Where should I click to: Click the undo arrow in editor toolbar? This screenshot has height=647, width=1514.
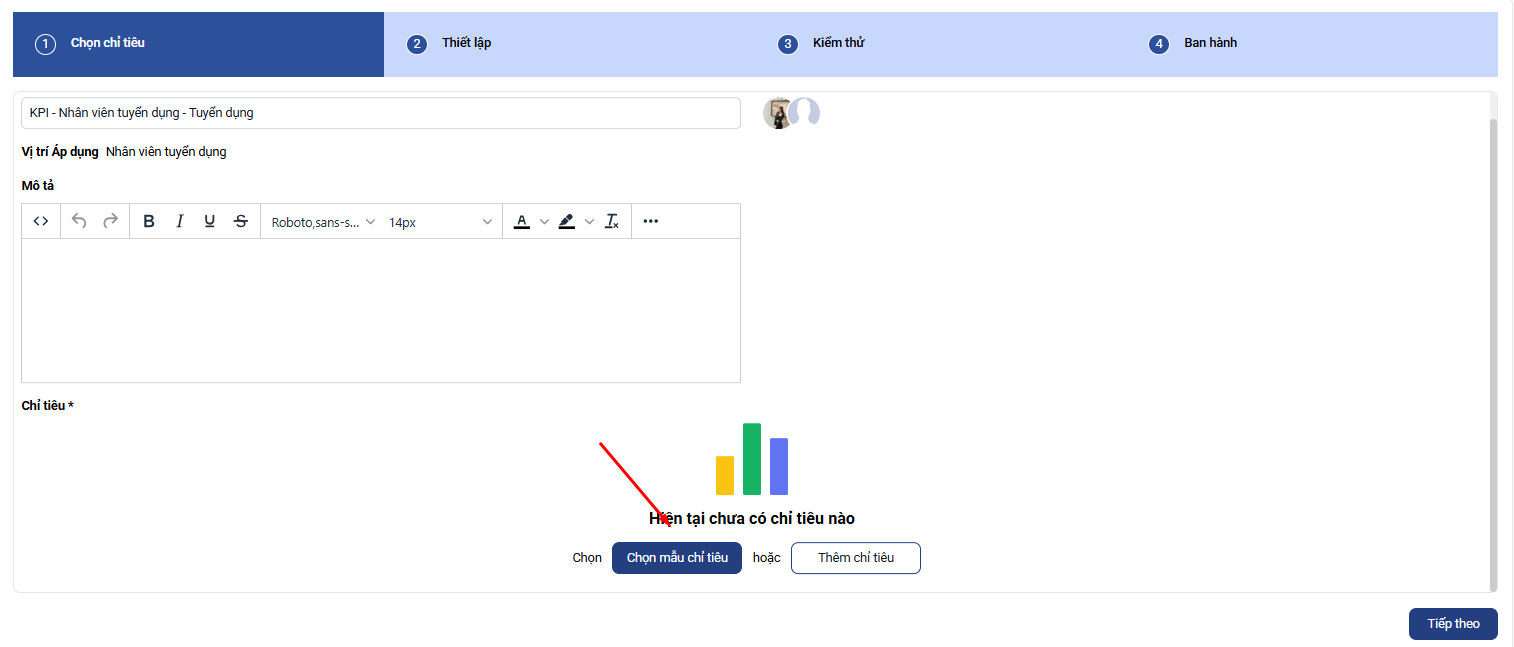pos(79,221)
